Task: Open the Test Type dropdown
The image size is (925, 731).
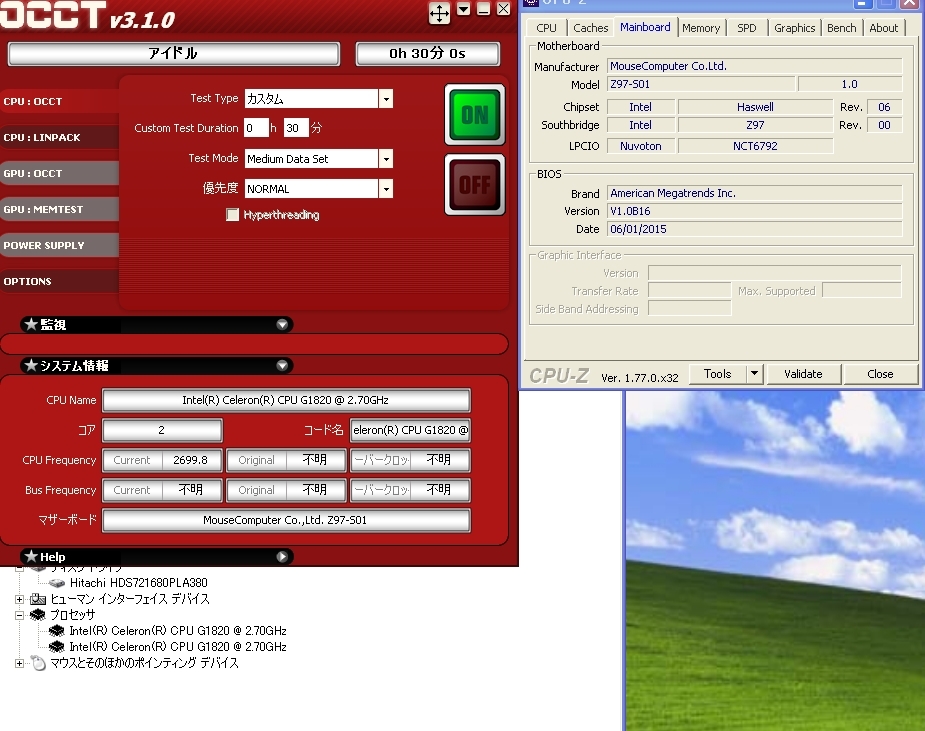Action: [x=386, y=99]
